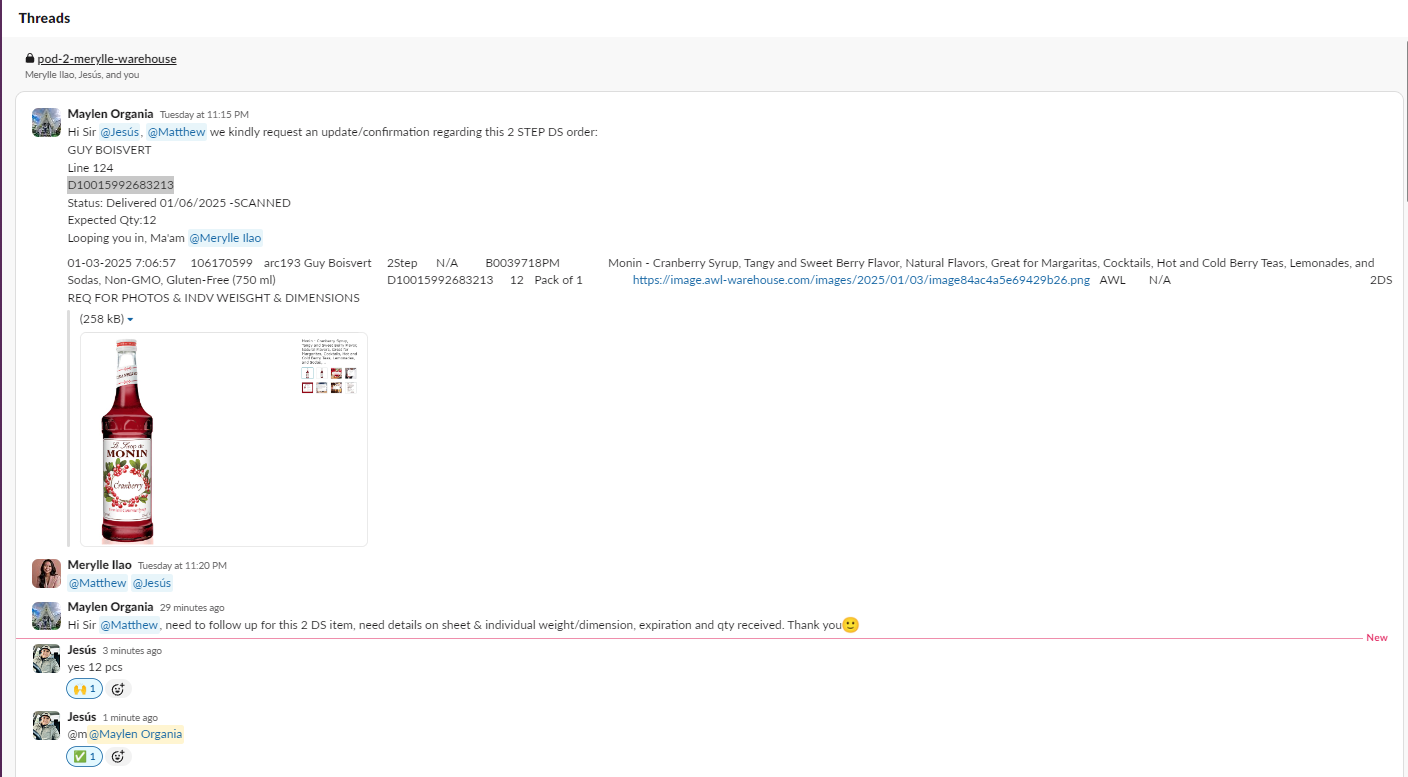Click the 'Threads' page heading
Image resolution: width=1408 pixels, height=777 pixels.
(44, 18)
